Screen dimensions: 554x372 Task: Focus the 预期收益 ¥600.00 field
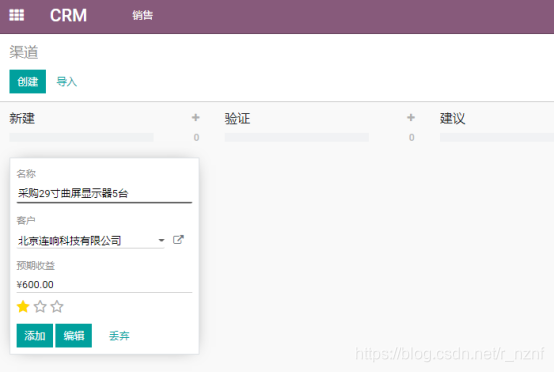[x=104, y=284]
